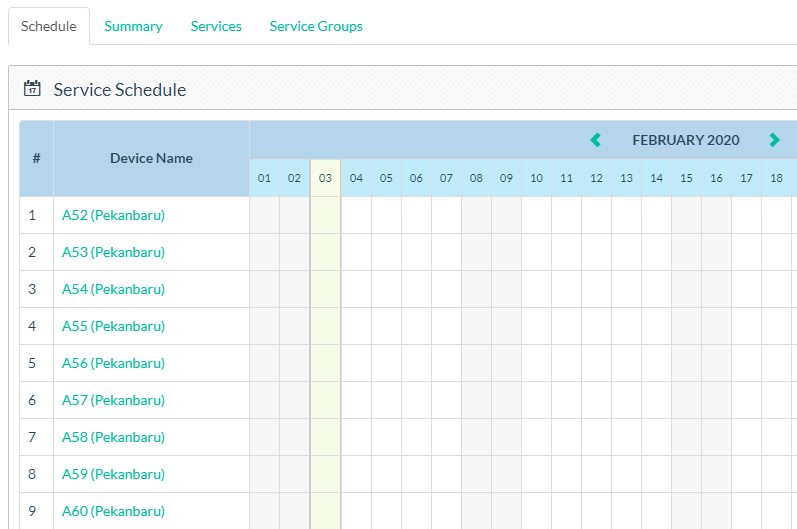This screenshot has height=529, width=797.
Task: Open device A60 (Pekanbaru)
Action: (x=113, y=511)
